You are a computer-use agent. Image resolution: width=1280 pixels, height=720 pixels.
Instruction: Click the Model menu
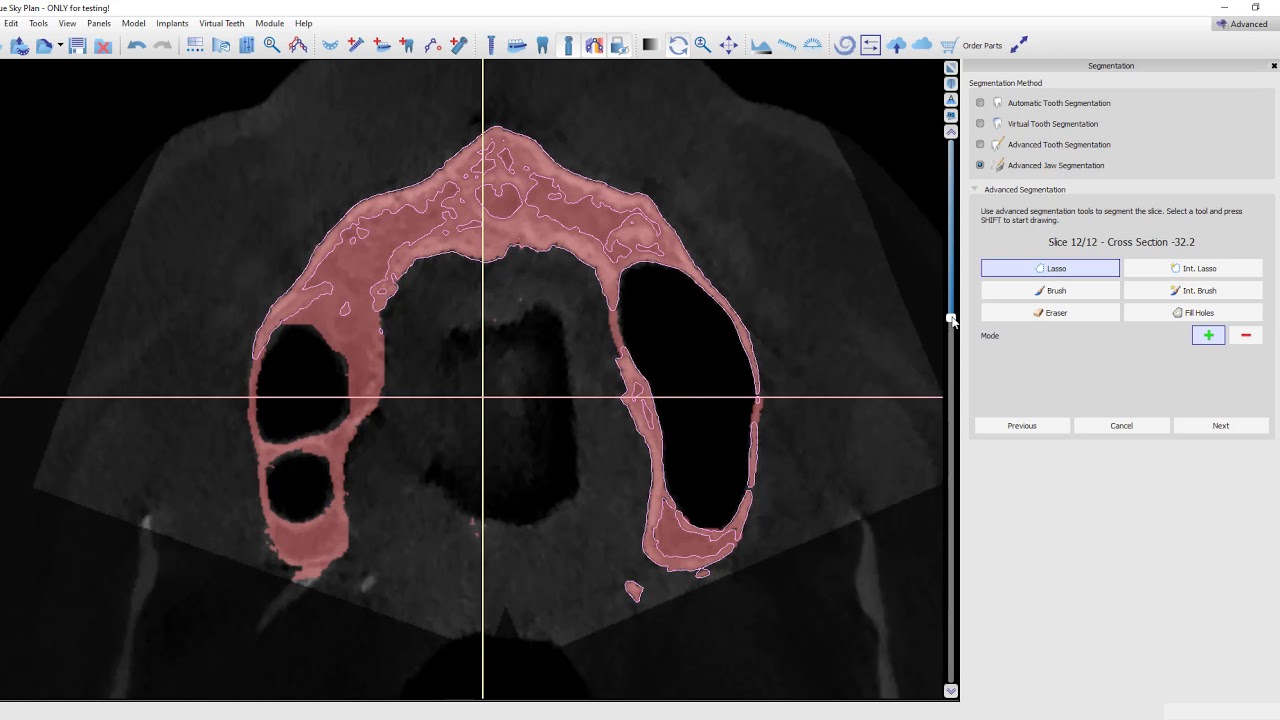click(x=133, y=23)
